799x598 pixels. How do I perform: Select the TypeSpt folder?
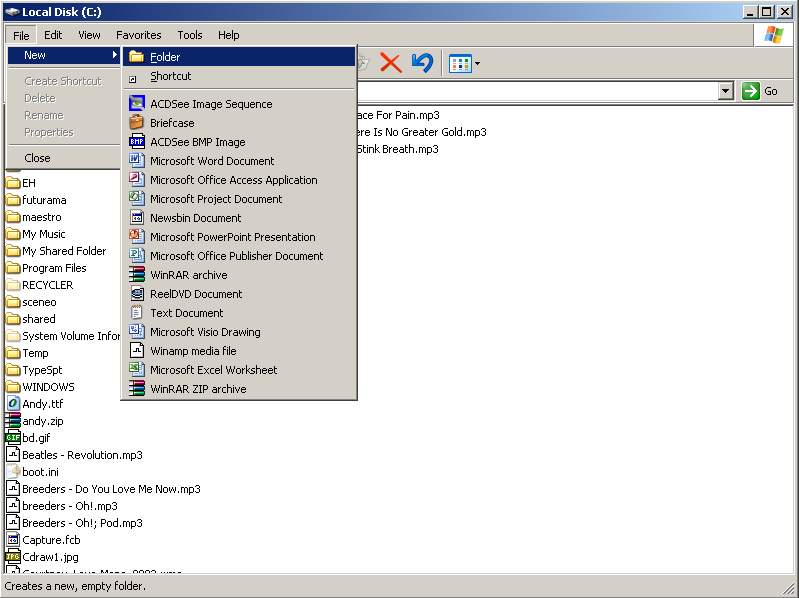34,370
